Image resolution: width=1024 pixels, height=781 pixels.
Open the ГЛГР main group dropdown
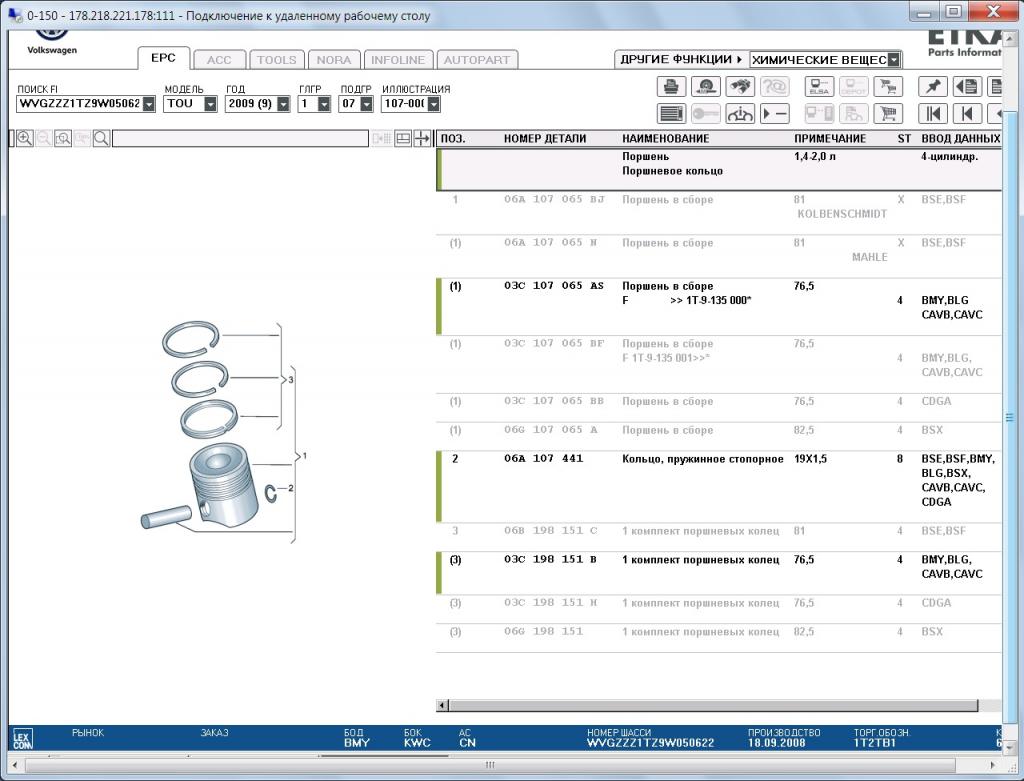pyautogui.click(x=324, y=104)
